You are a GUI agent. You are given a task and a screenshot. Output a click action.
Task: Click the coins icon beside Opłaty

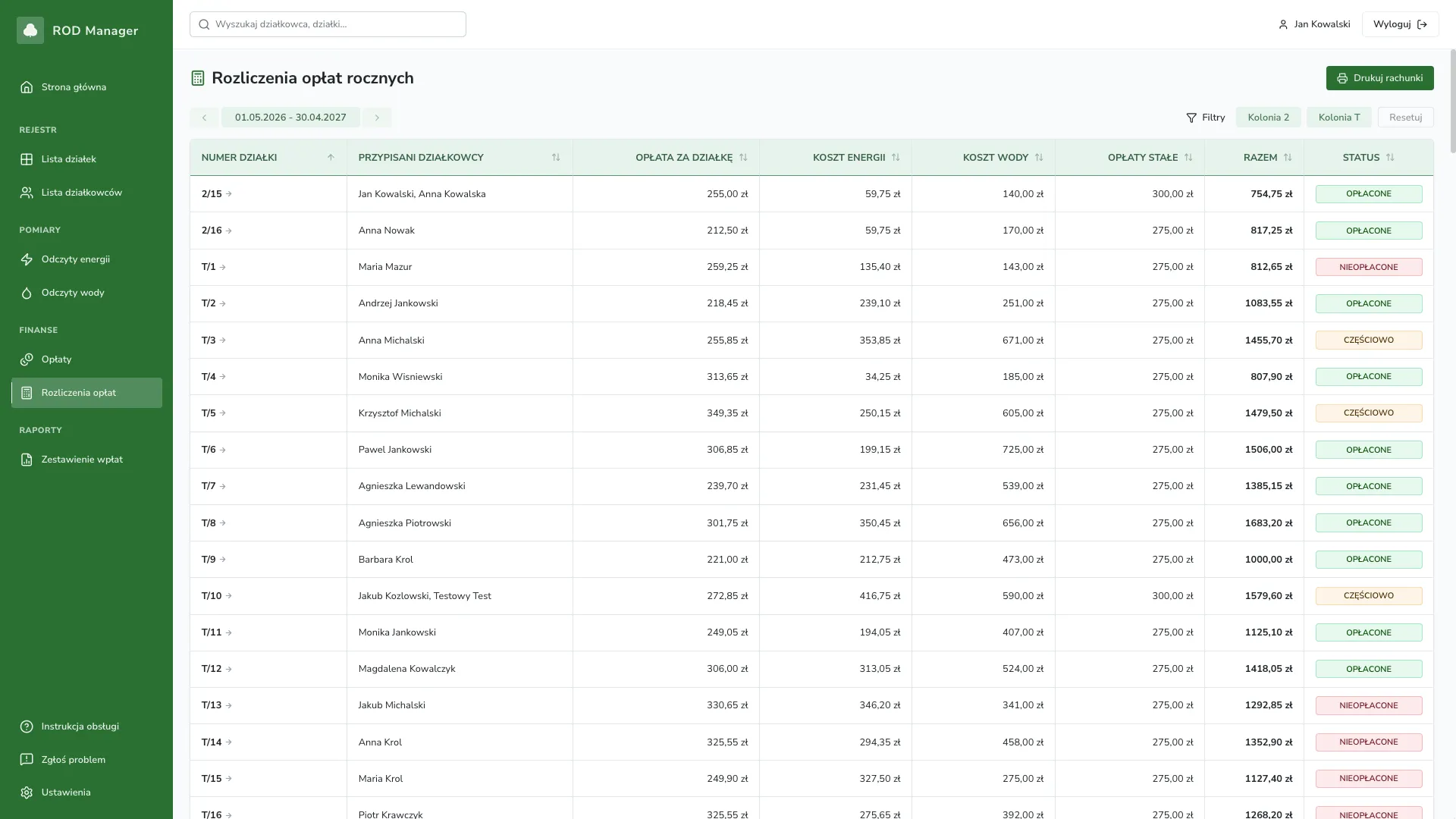[x=27, y=359]
